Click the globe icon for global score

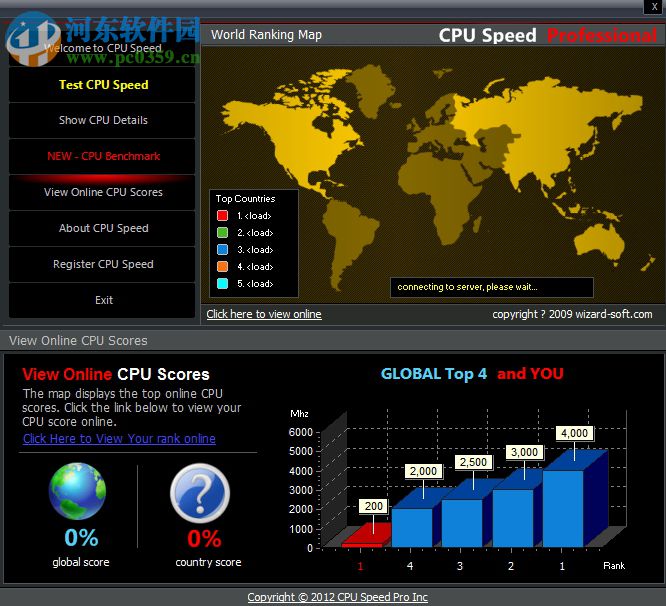[77, 491]
